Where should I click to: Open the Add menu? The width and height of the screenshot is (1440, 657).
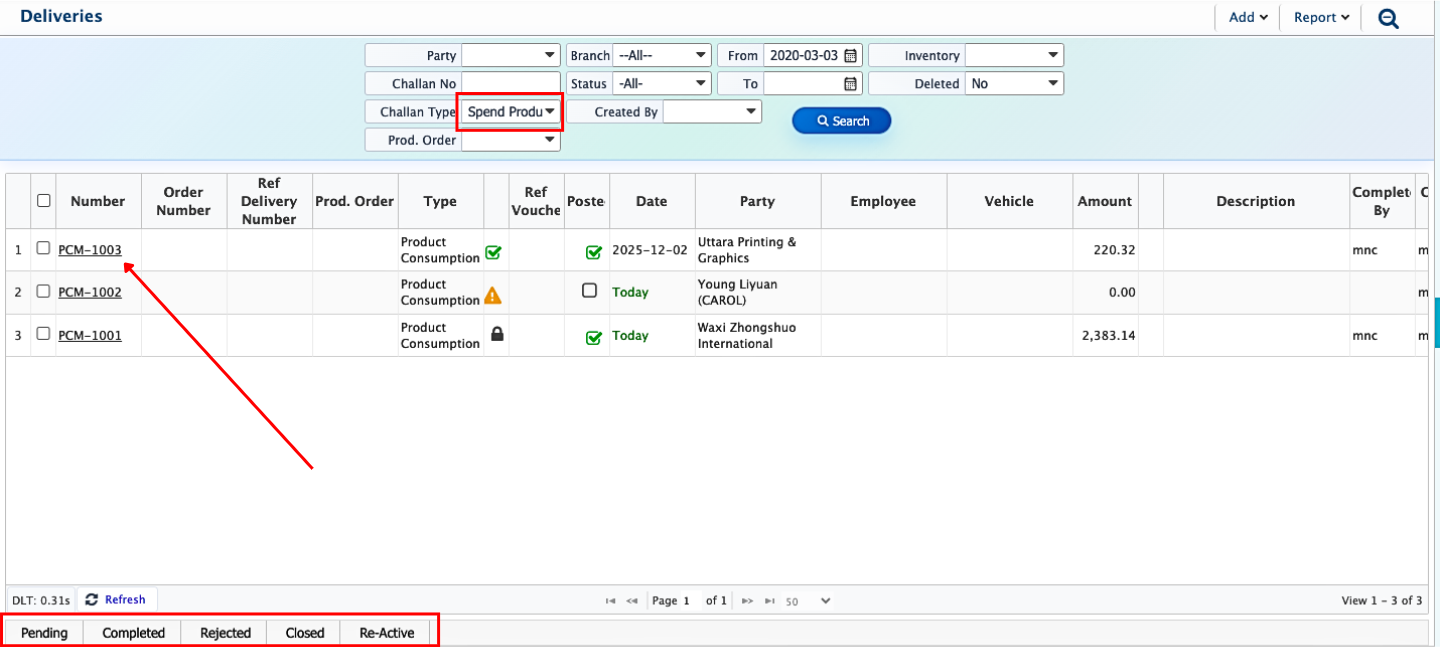point(1247,18)
